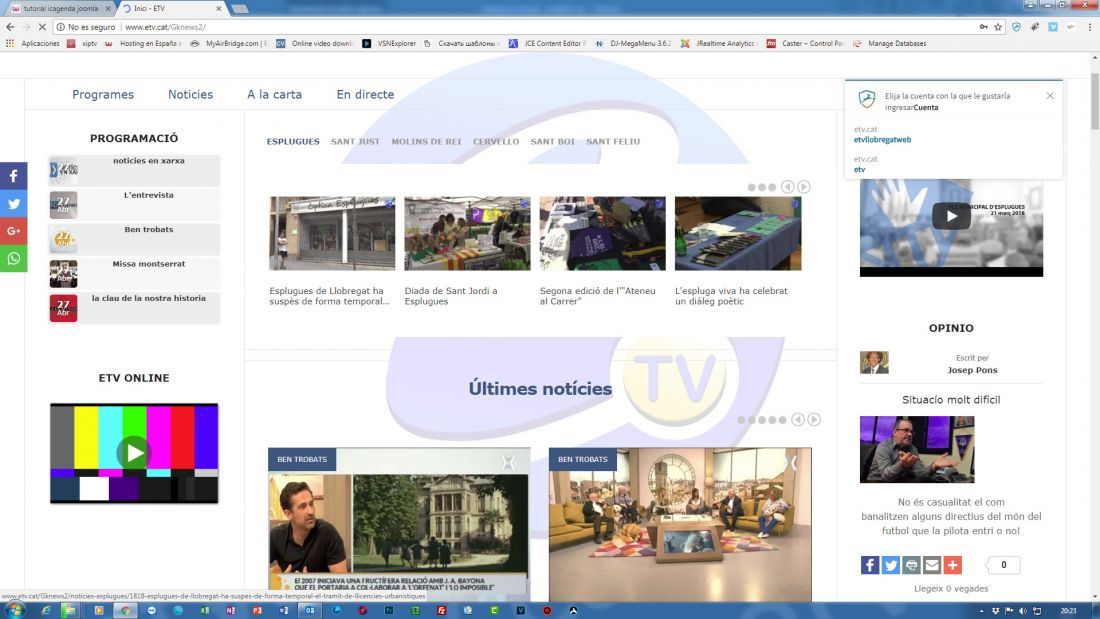
Task: Select the SANT JUST news tab
Action: (355, 141)
